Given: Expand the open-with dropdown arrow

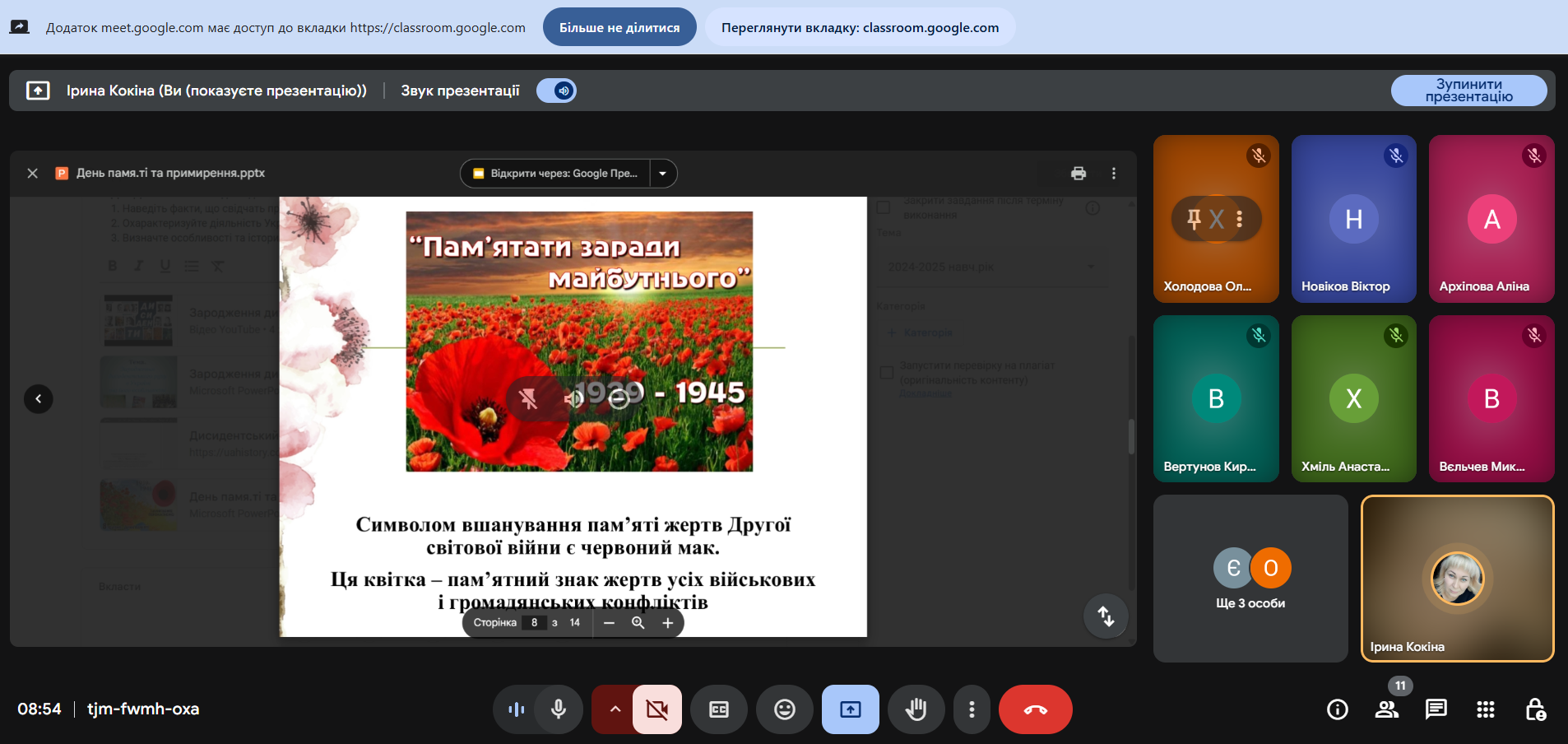Looking at the screenshot, I should 663,174.
